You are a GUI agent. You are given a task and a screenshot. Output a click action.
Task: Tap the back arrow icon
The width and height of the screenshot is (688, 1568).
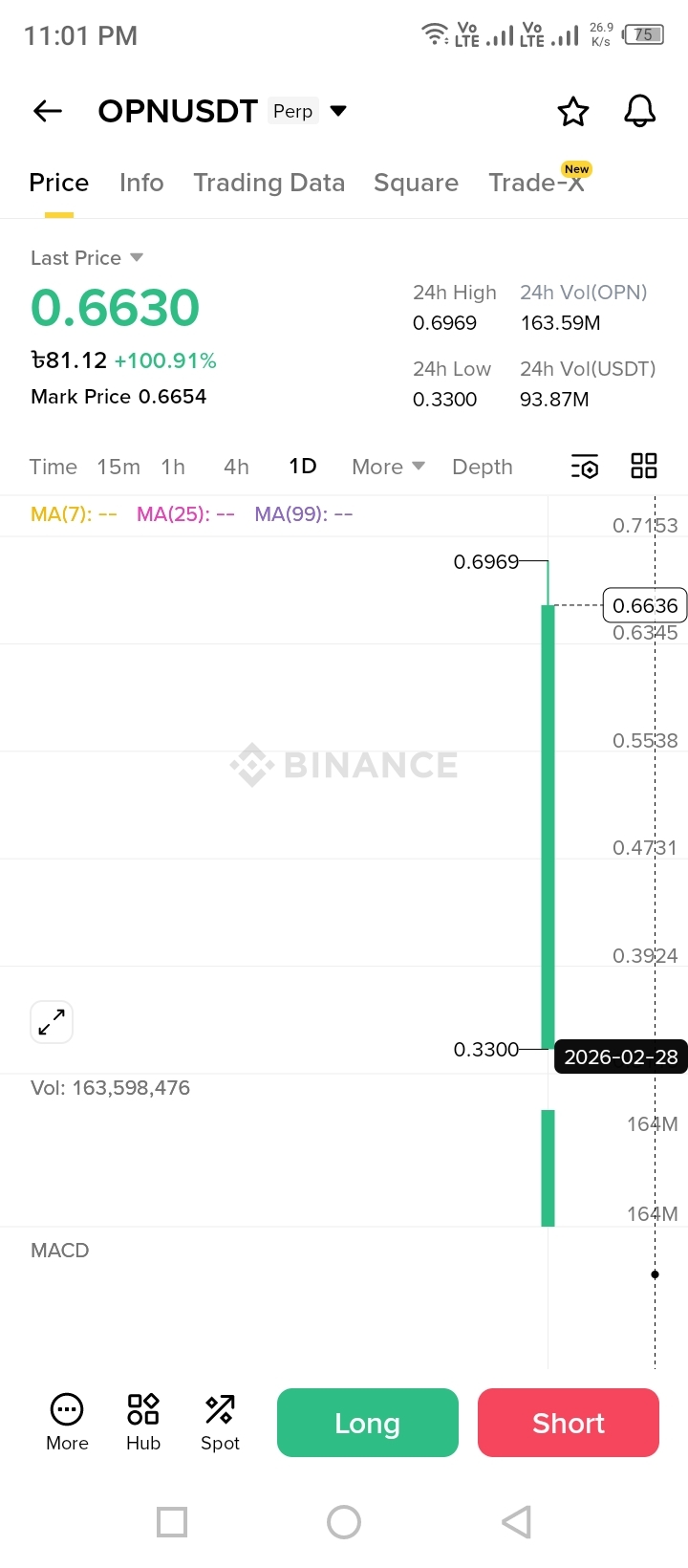point(48,111)
